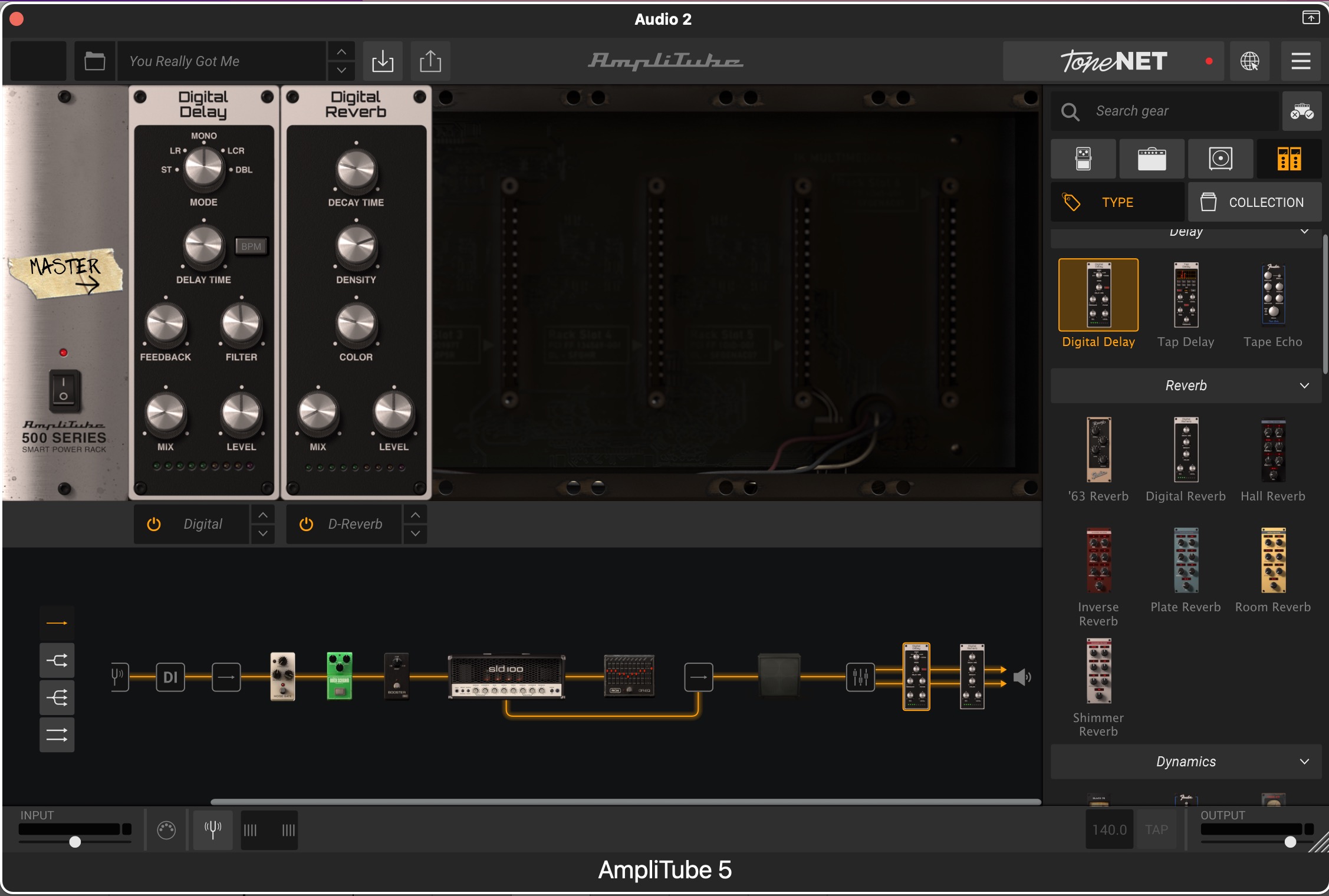The height and width of the screenshot is (896, 1329).
Task: Select the tuner block in signal chain
Action: tap(120, 677)
